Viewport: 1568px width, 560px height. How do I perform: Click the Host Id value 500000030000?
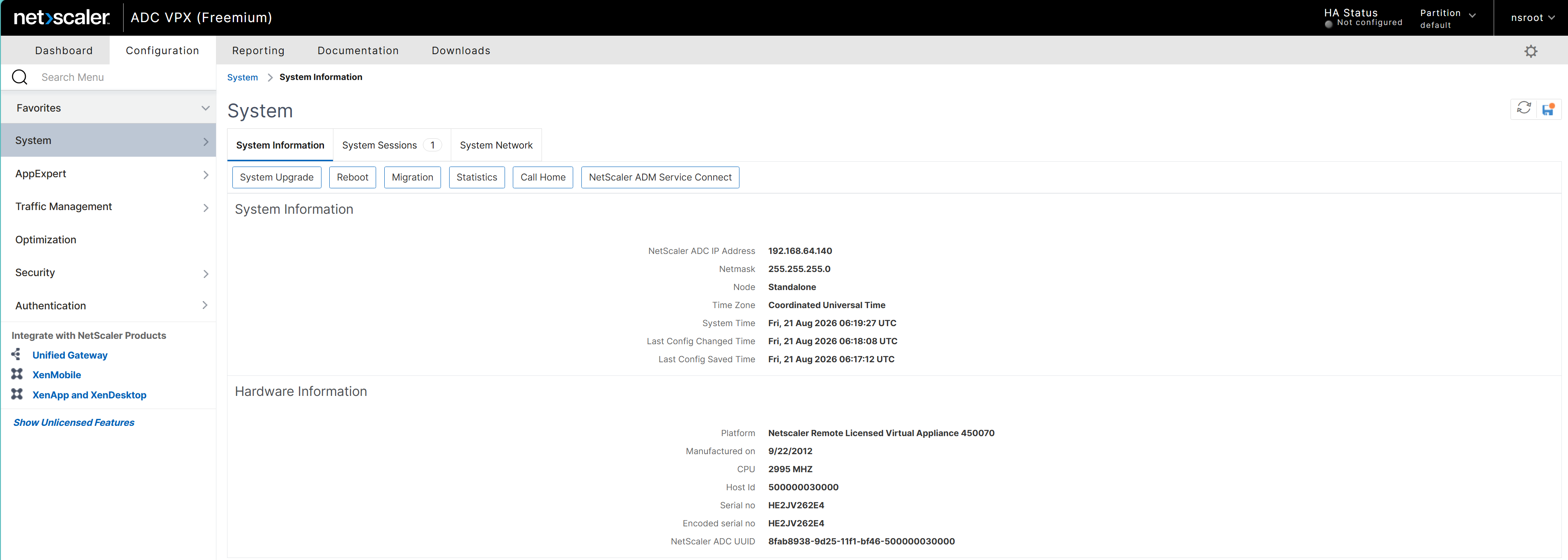click(804, 487)
